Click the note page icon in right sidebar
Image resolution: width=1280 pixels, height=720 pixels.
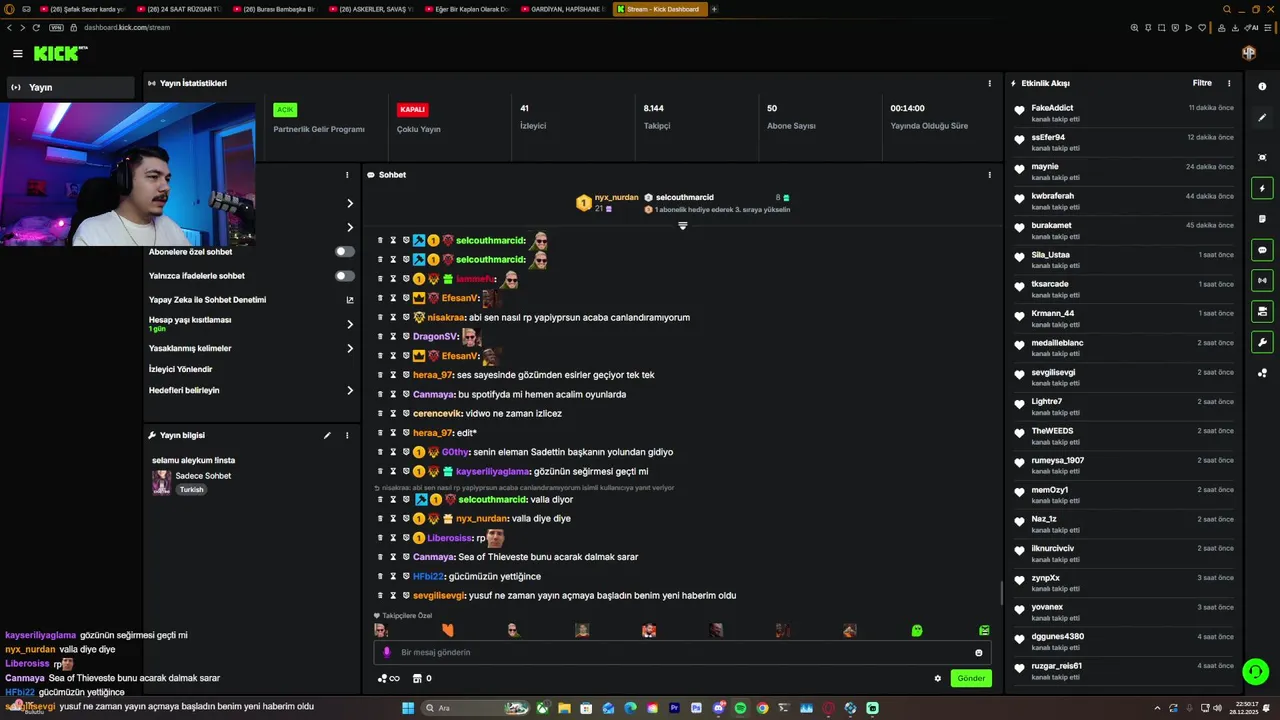click(1262, 219)
